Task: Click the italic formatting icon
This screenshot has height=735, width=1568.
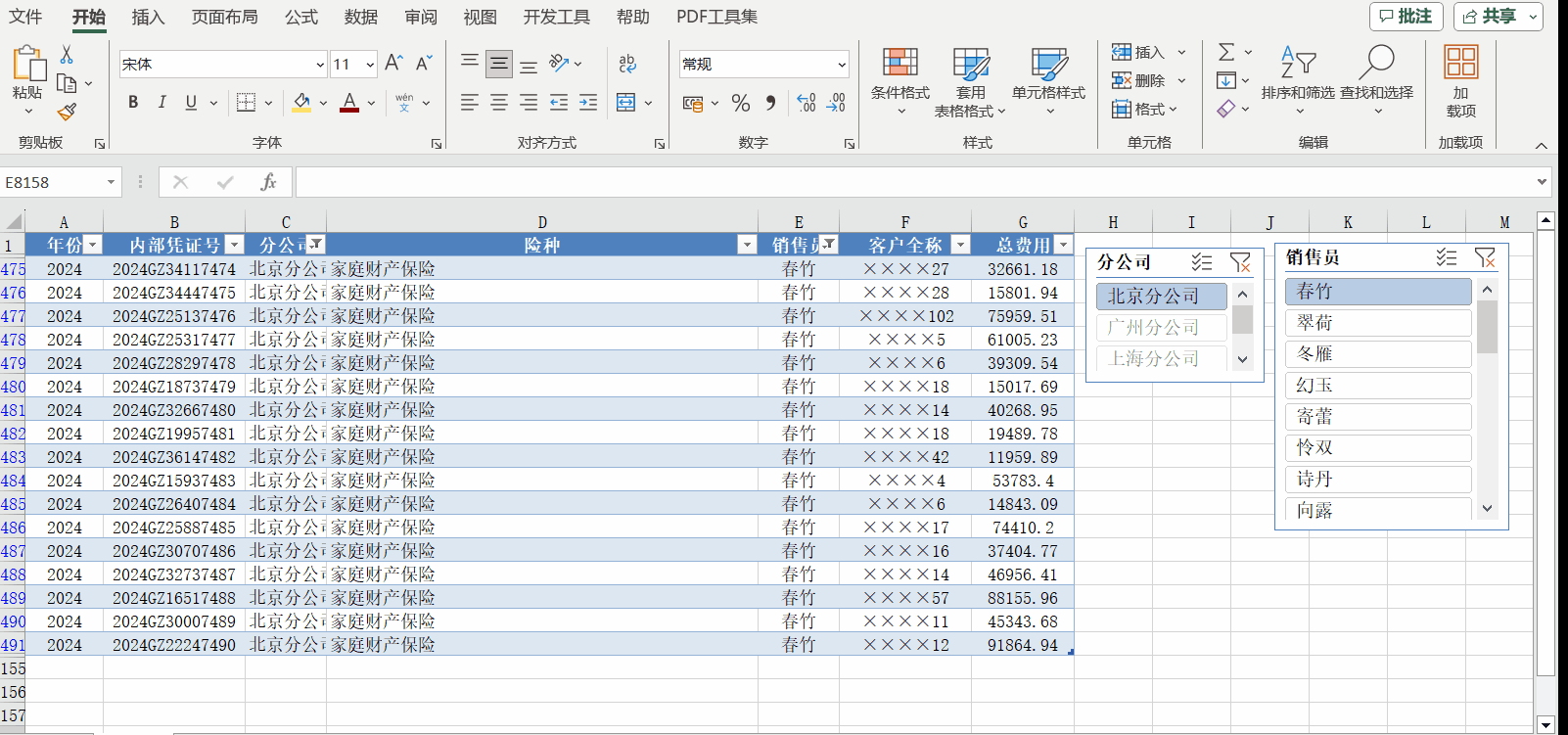Action: [161, 102]
